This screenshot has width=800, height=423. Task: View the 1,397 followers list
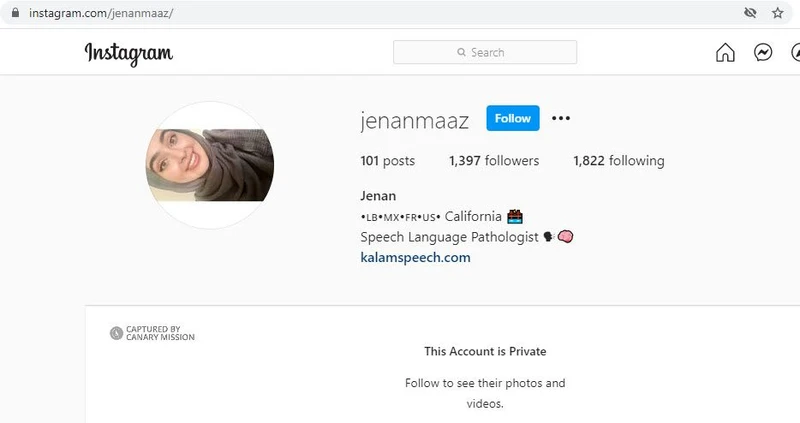[494, 161]
